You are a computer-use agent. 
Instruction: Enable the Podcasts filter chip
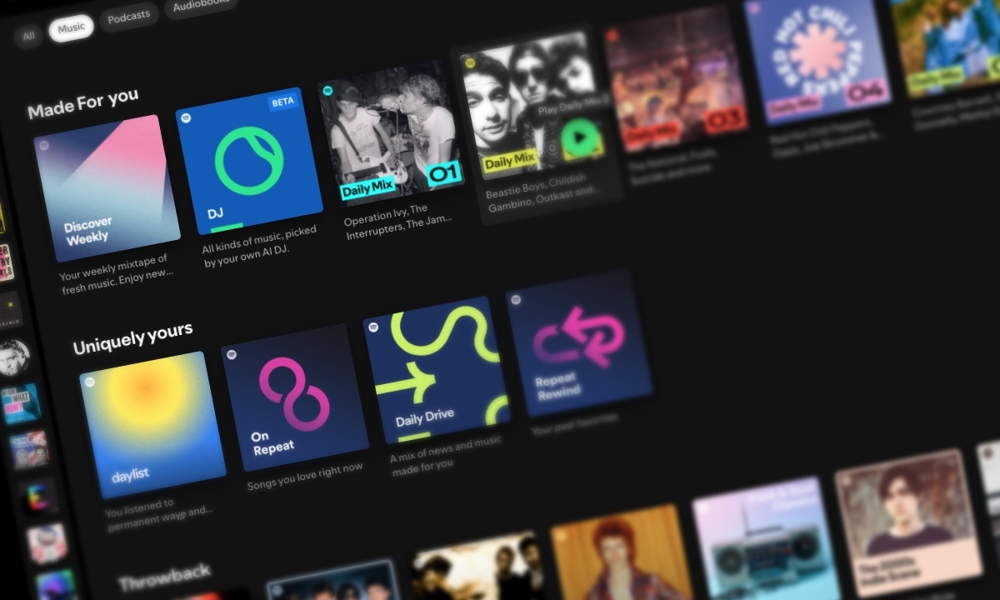pos(129,14)
